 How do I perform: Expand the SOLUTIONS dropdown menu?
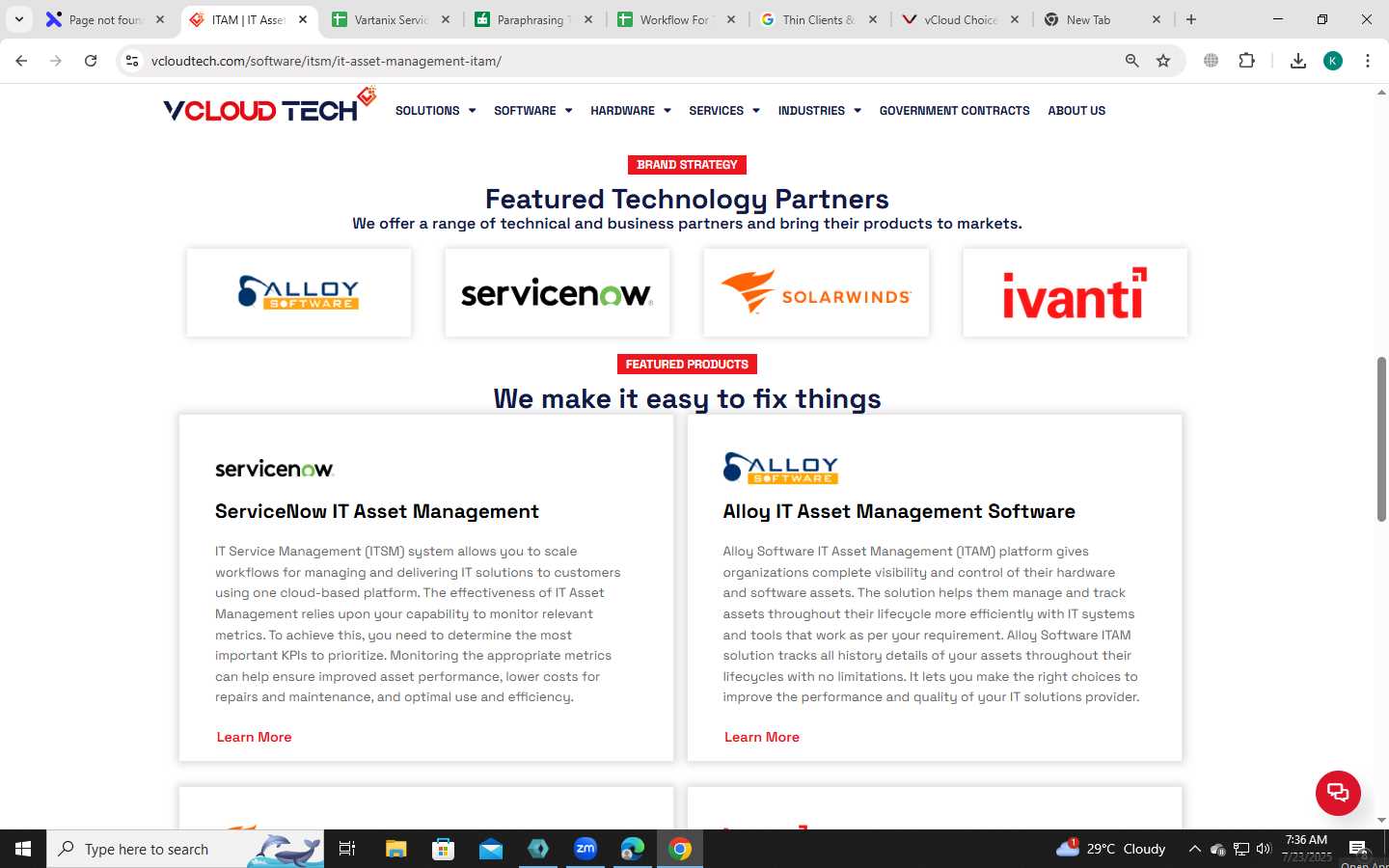click(x=435, y=111)
